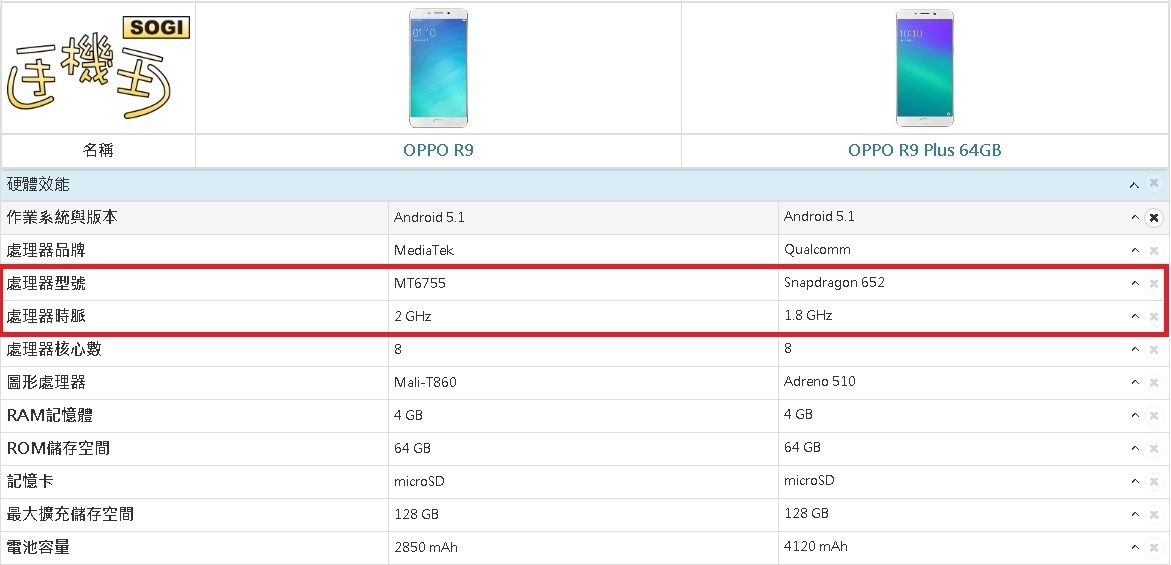The width and height of the screenshot is (1171, 565).
Task: Select the Snapdragon 652 value
Action: pos(834,283)
